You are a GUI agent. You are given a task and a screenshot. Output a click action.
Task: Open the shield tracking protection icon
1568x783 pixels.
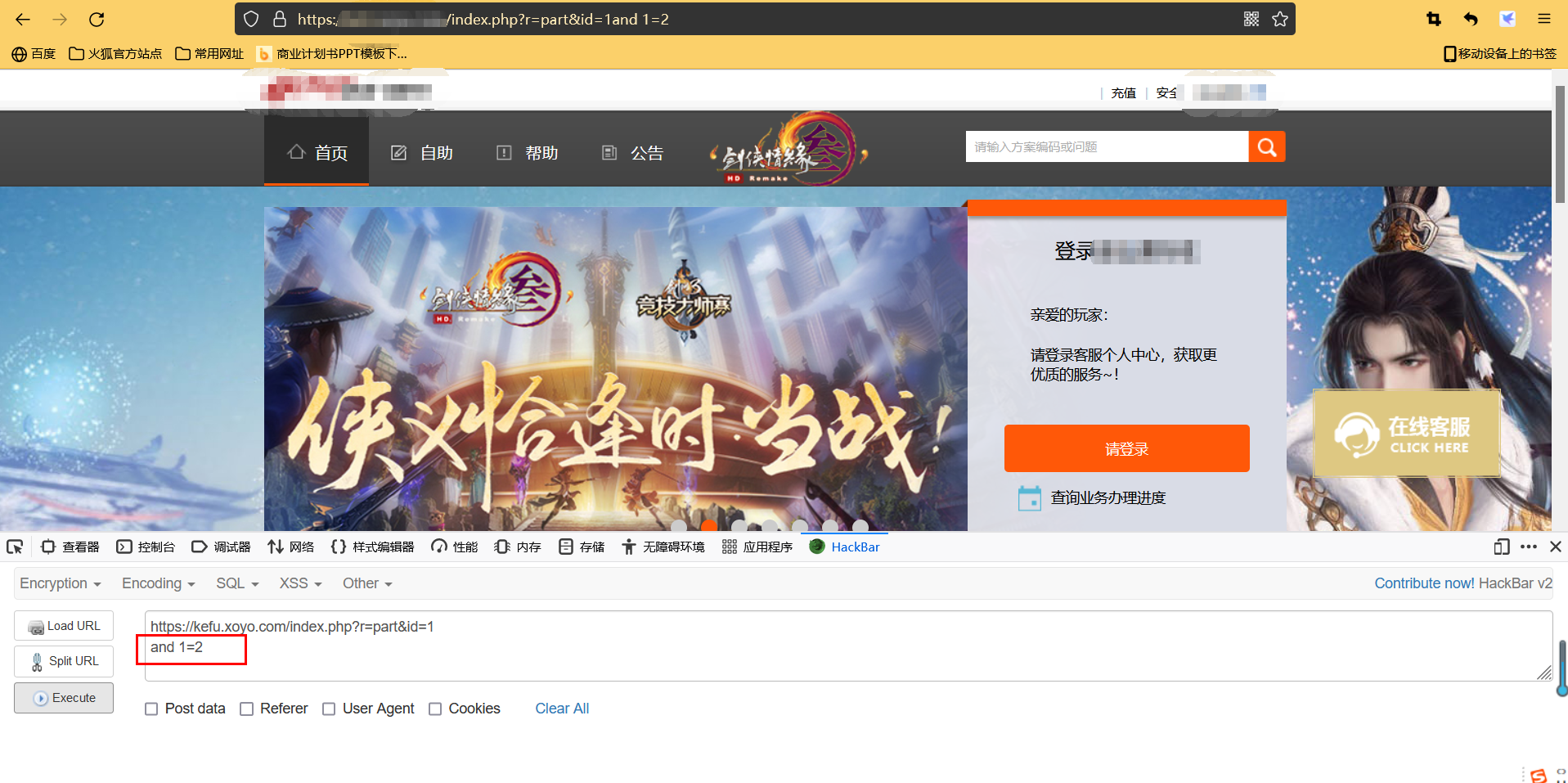(252, 19)
